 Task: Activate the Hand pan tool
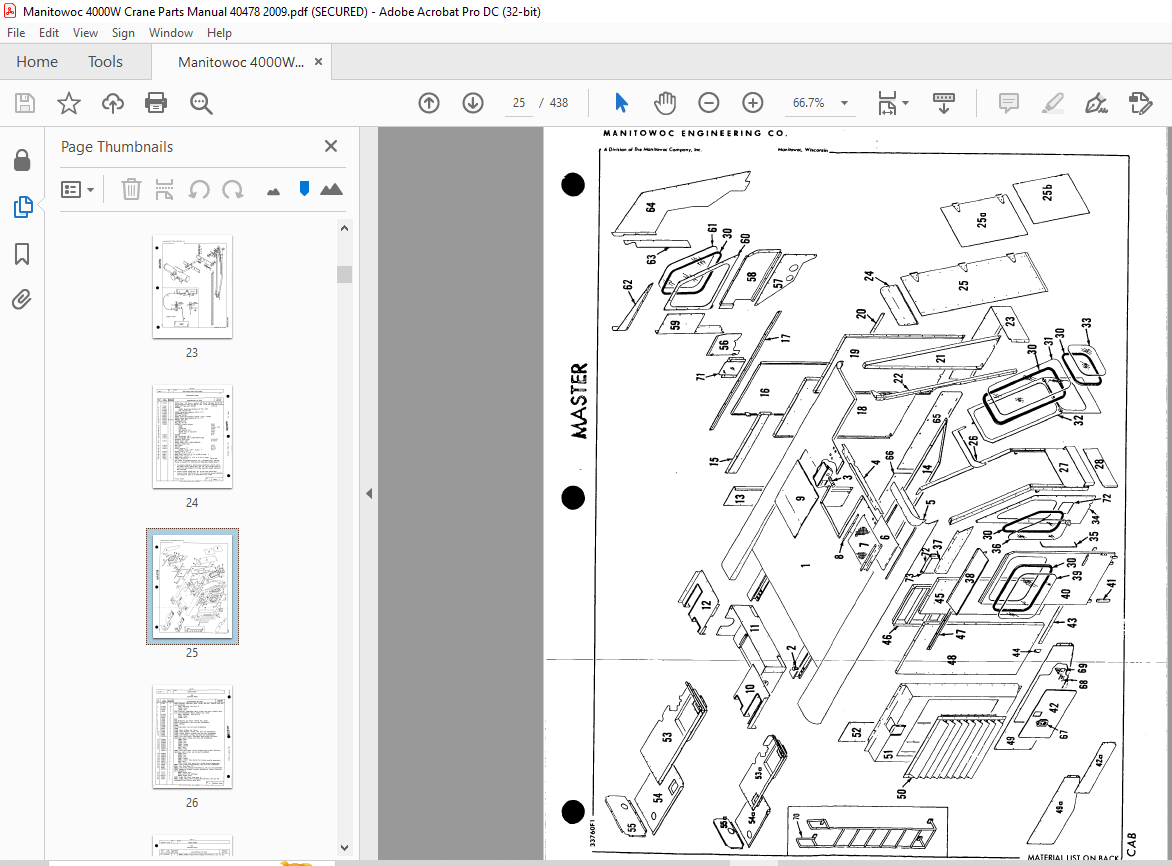coord(664,103)
